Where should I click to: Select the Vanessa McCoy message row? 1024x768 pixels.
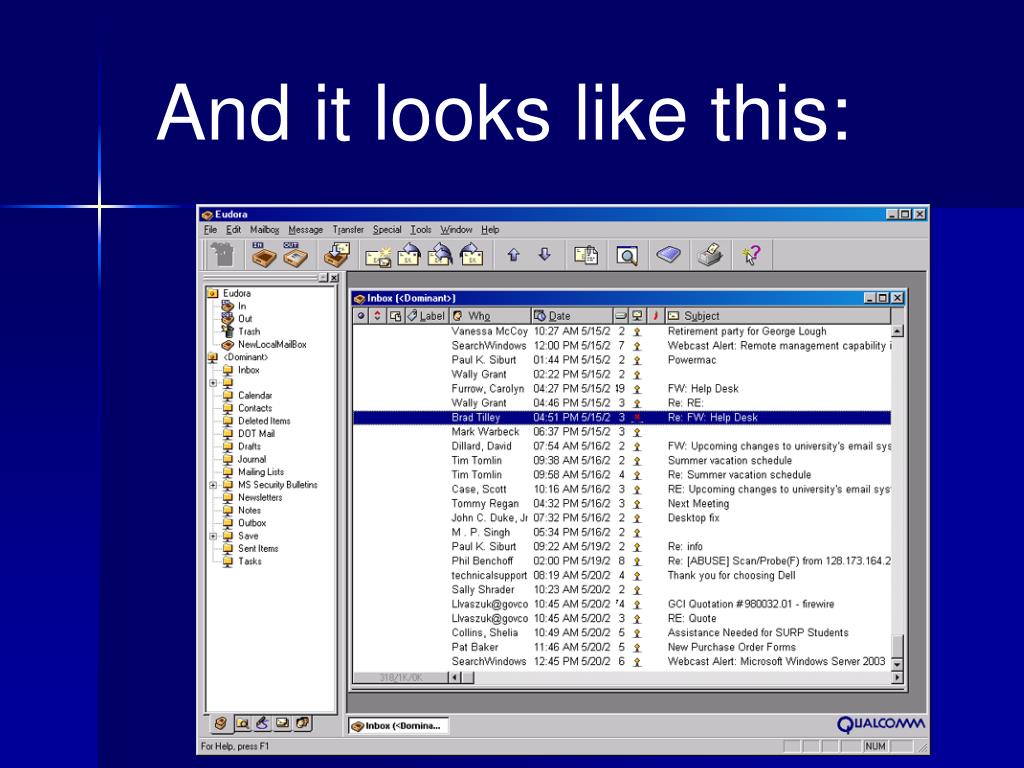[x=622, y=331]
